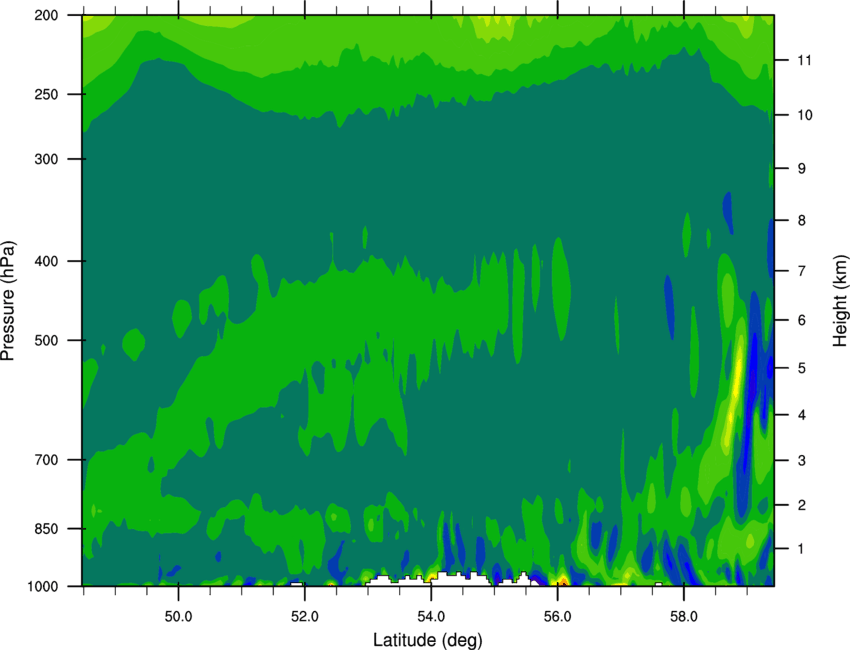Click the 4 km height label
Screen dimensions: 850x650
[x=801, y=415]
